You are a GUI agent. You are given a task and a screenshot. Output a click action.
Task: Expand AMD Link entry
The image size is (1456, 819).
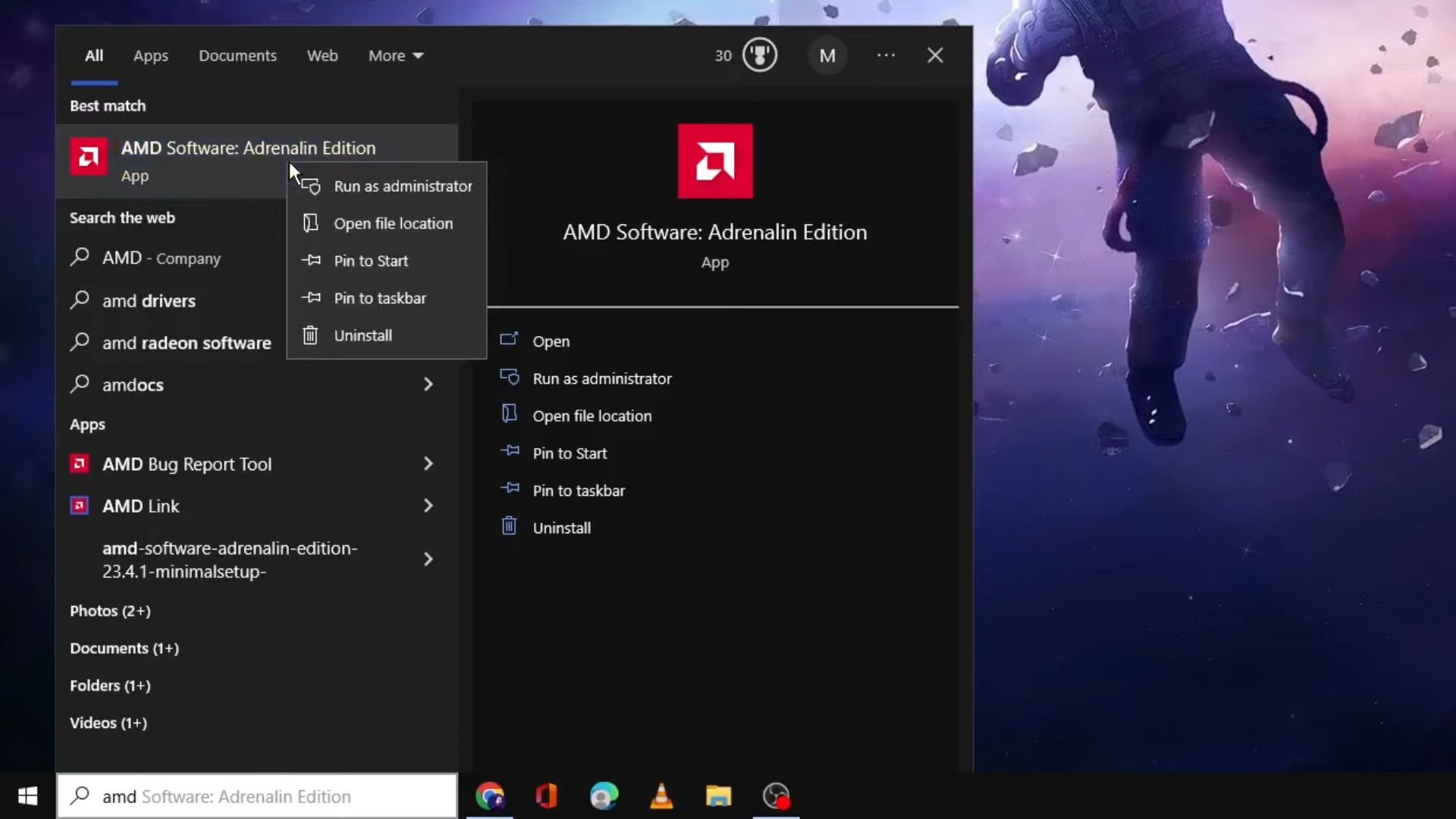point(427,505)
